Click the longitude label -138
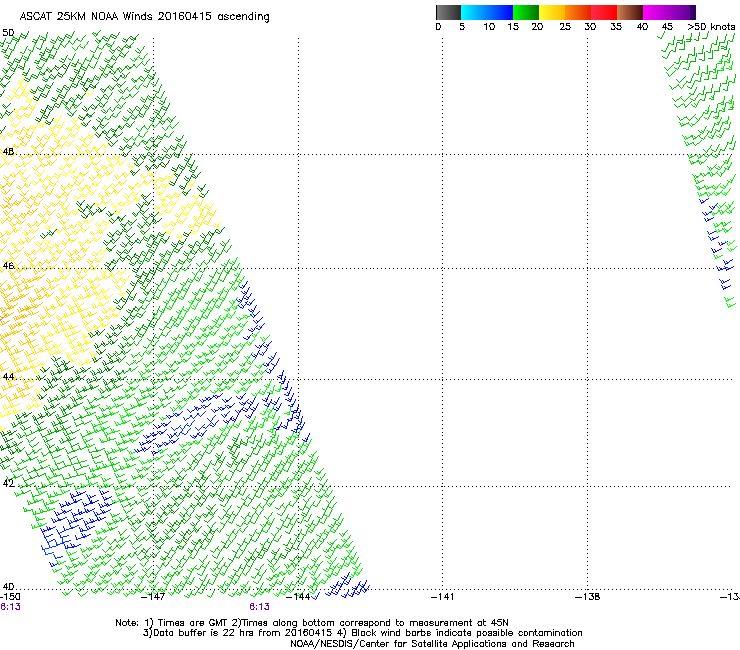The width and height of the screenshot is (740, 650). tap(588, 597)
